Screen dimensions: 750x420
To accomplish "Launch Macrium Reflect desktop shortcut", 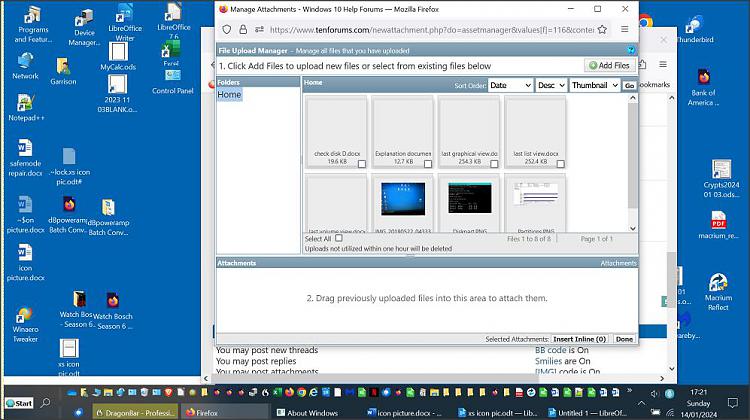I will (x=718, y=292).
